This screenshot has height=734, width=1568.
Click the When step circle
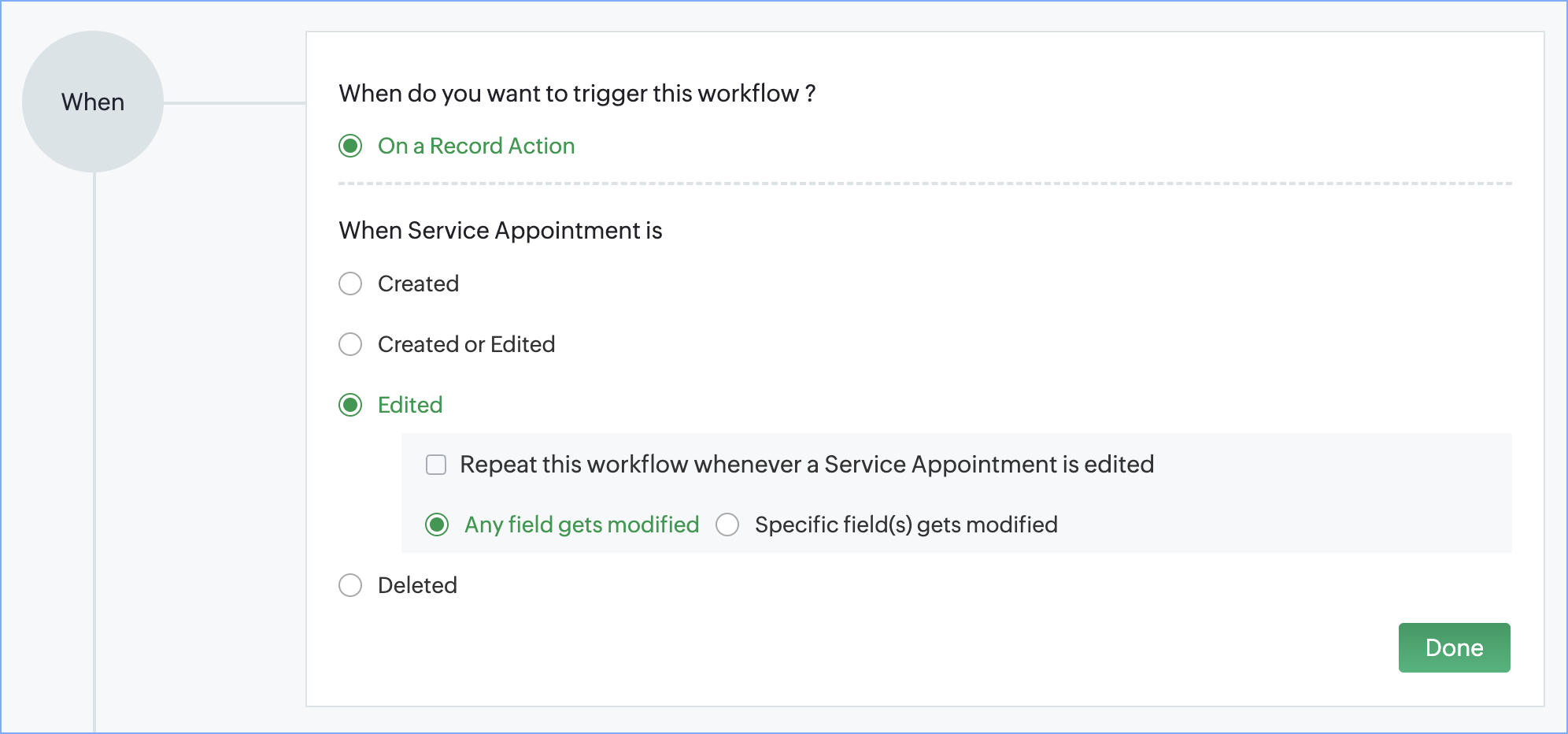coord(93,102)
